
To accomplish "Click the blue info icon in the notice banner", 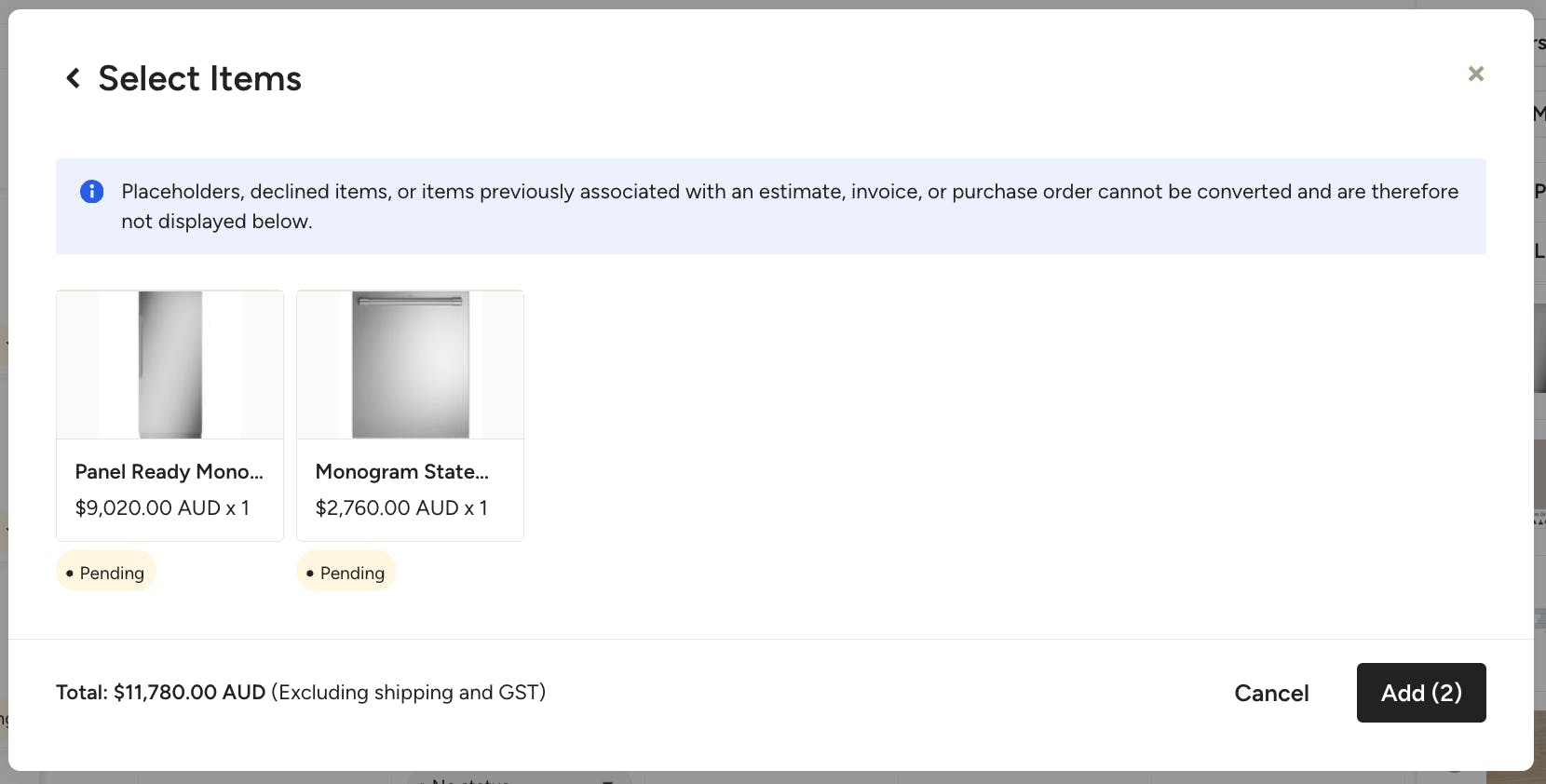I will tap(91, 191).
